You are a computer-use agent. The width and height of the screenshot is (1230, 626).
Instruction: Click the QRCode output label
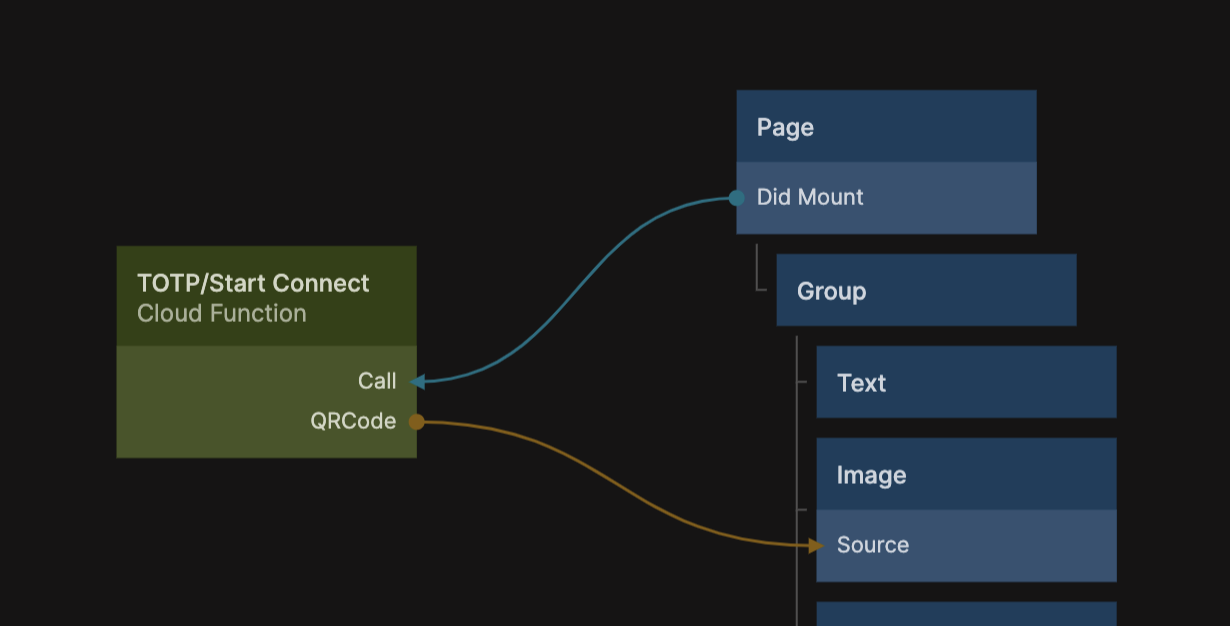(x=353, y=421)
